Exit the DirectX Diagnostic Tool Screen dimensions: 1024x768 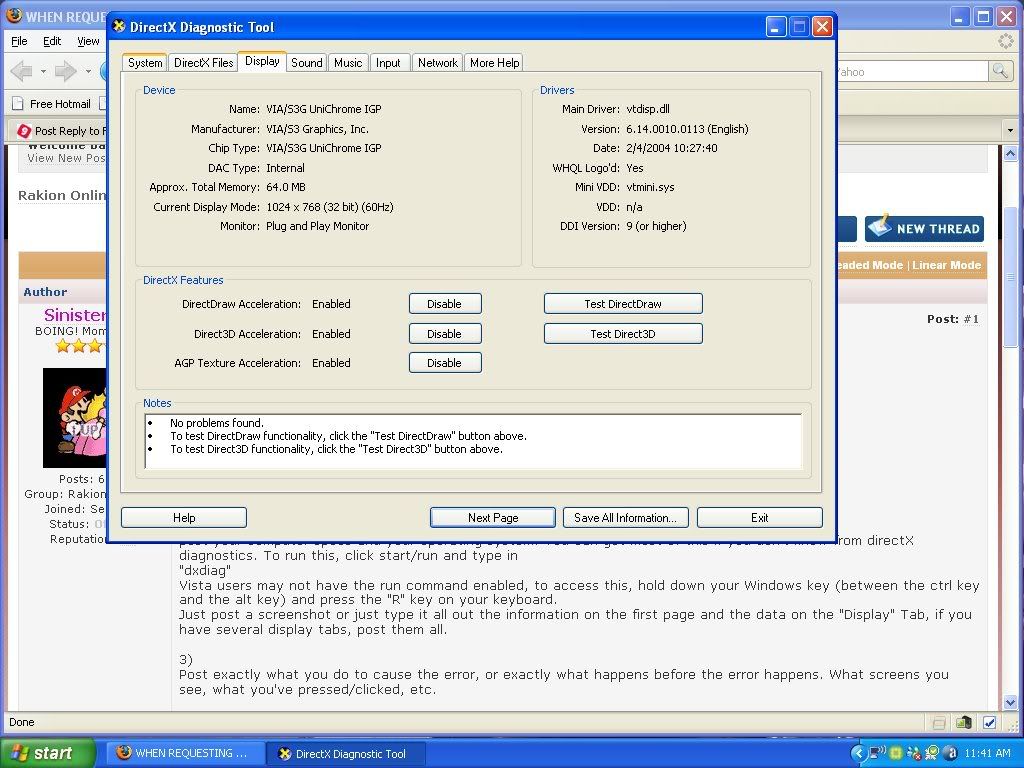pyautogui.click(x=760, y=517)
